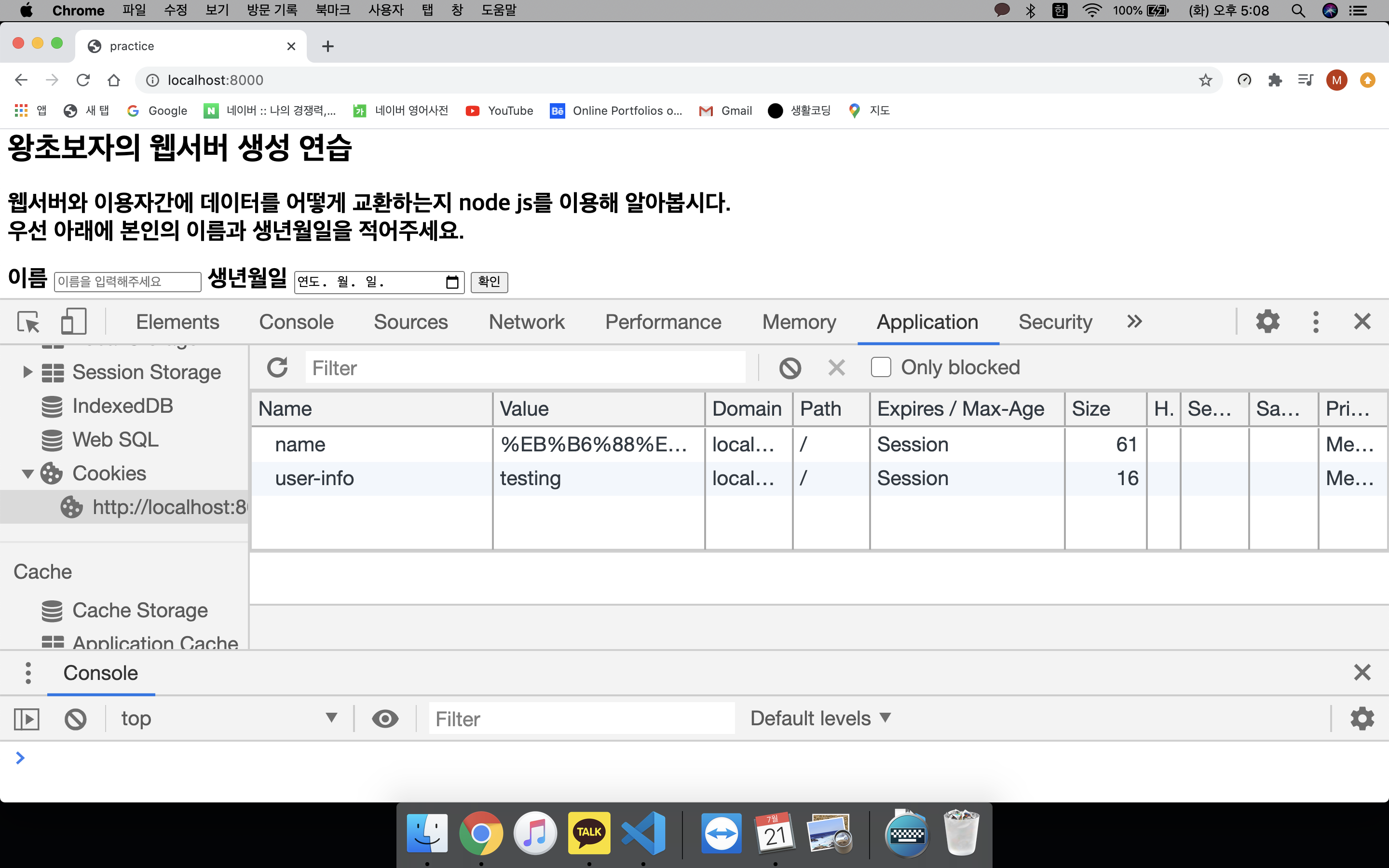
Task: Toggle the device toolbar icon
Action: pos(73,322)
